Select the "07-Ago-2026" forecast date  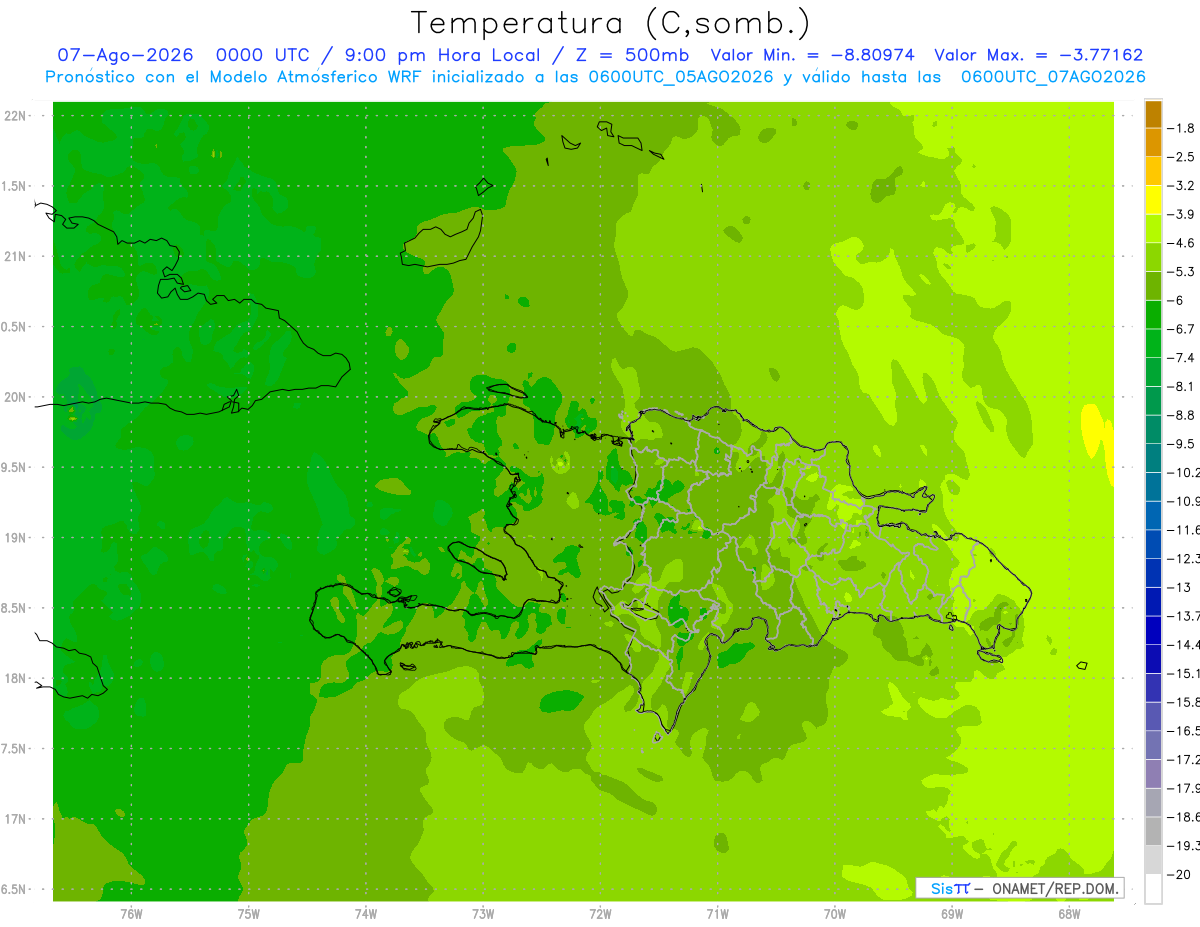tap(125, 55)
